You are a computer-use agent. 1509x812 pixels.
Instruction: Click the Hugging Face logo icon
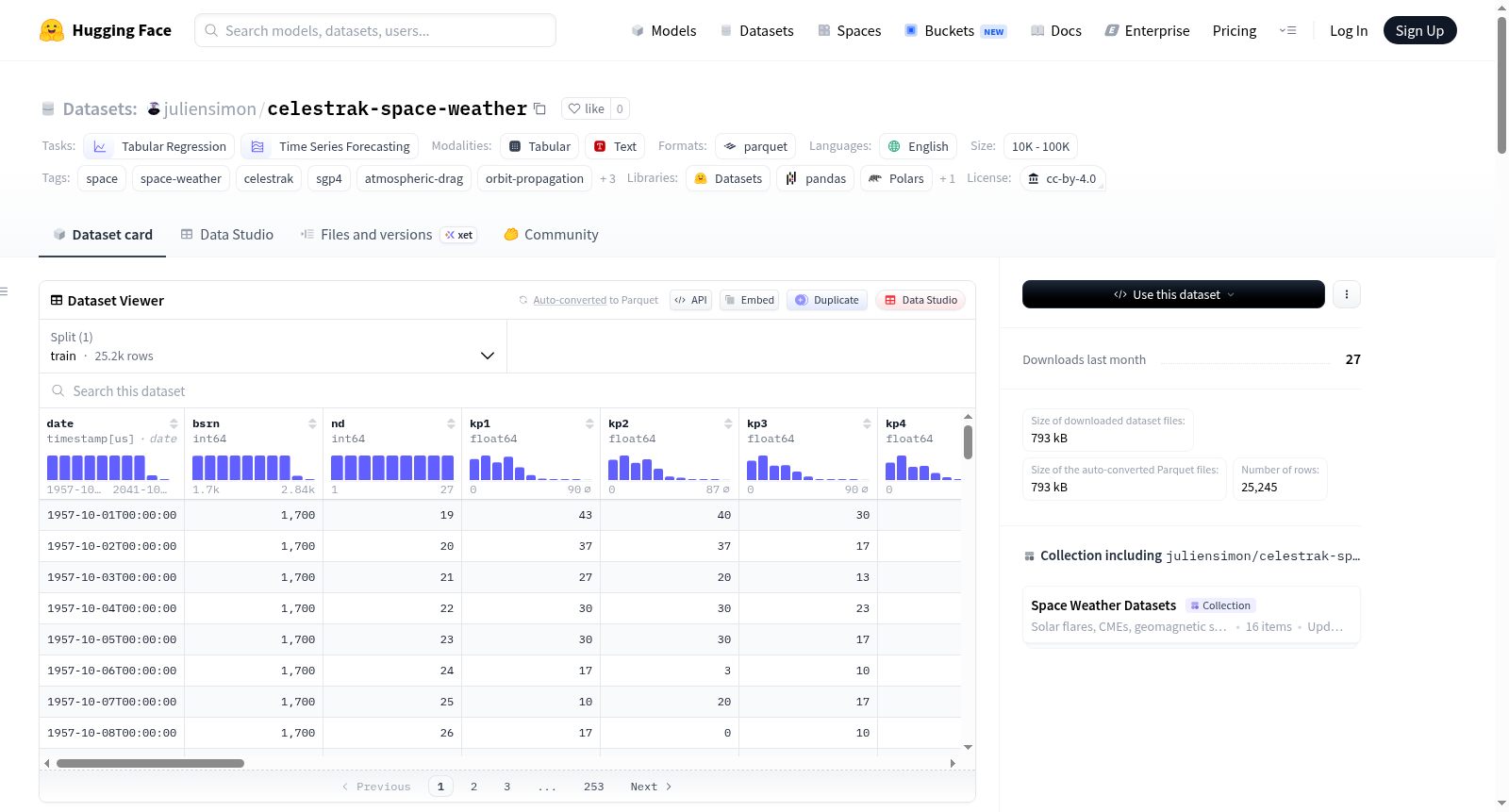52,30
